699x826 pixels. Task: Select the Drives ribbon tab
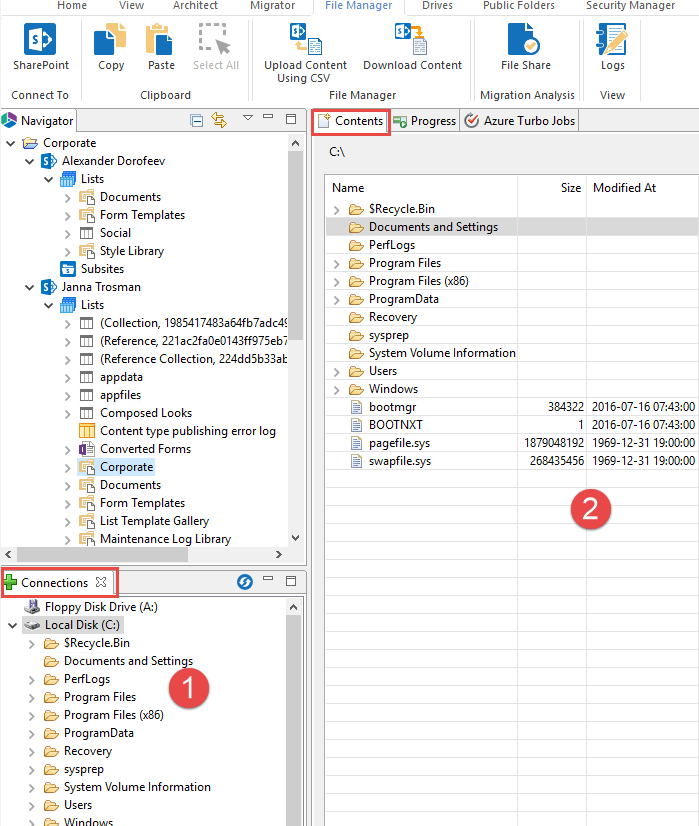437,6
